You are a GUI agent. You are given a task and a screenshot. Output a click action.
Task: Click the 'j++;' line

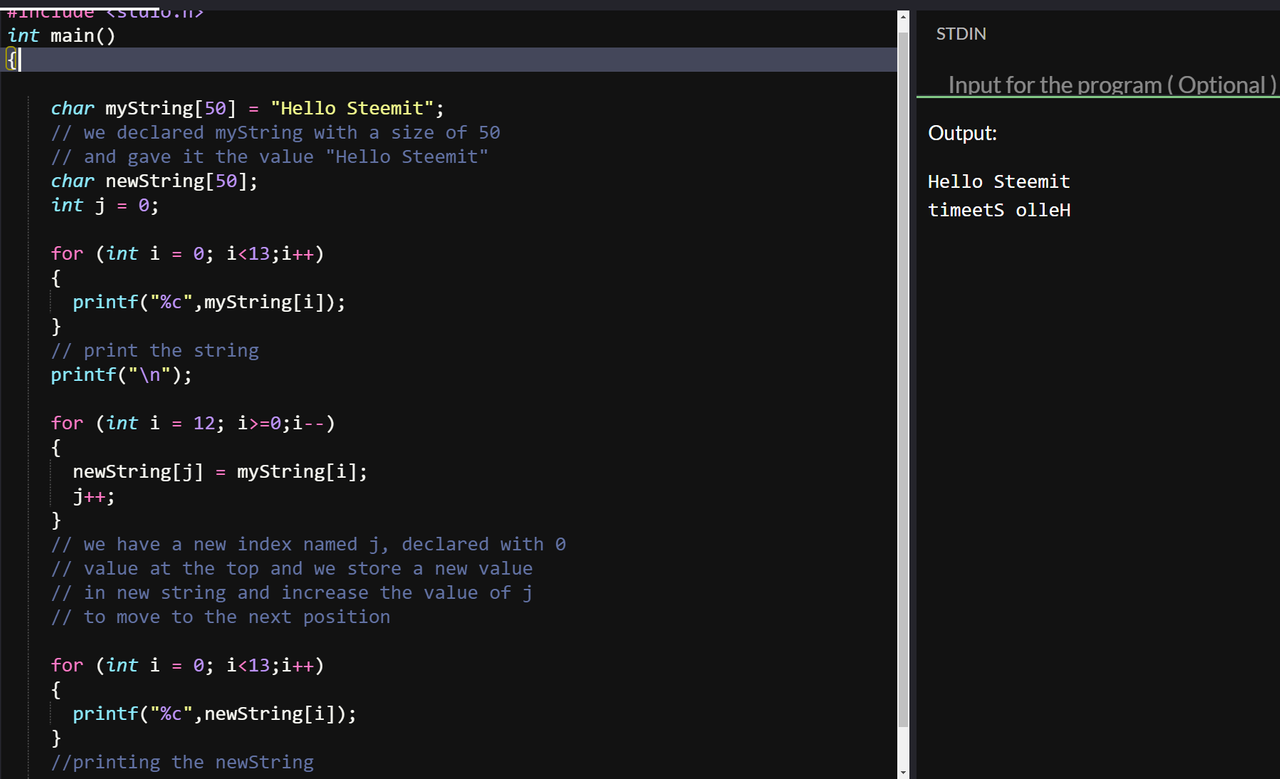(x=94, y=496)
